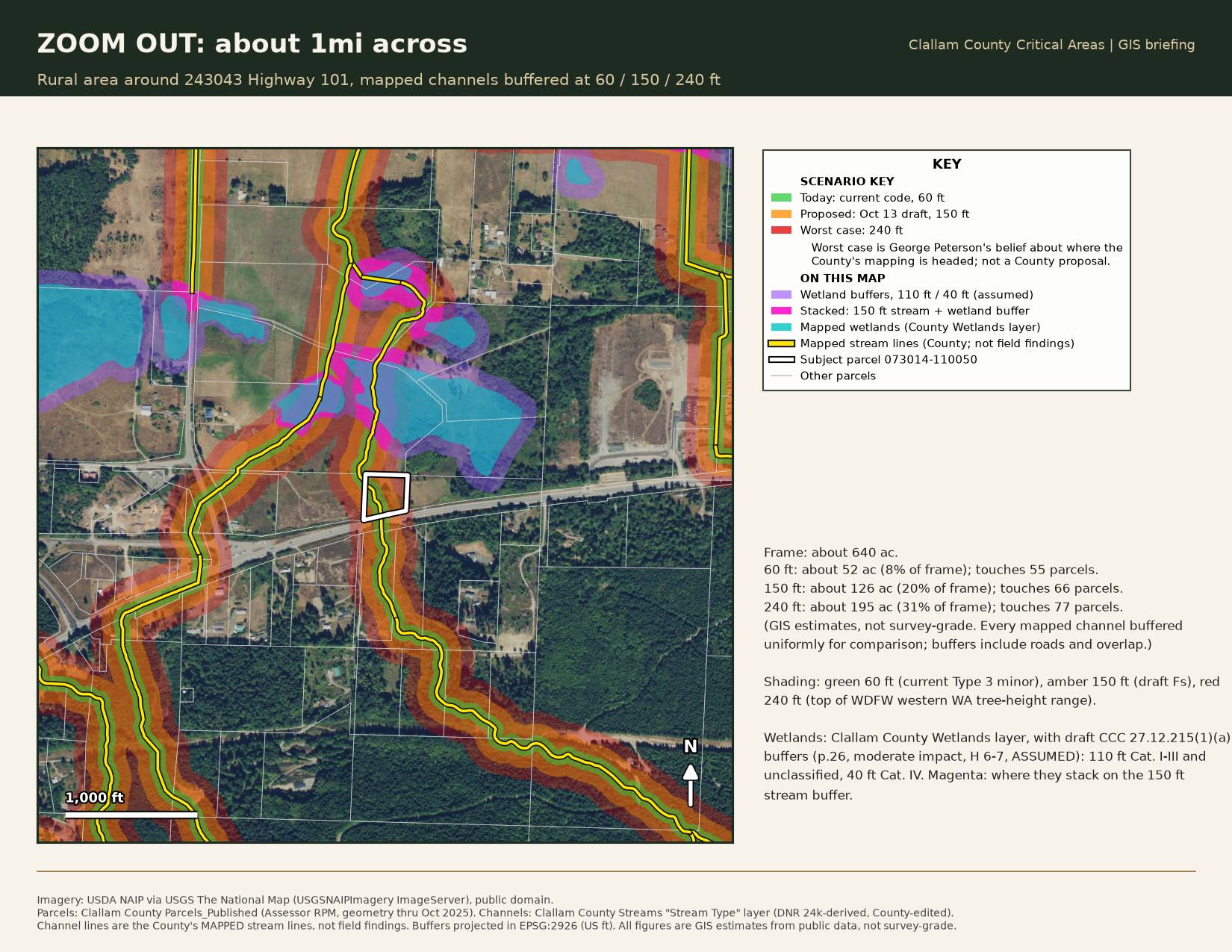
Task: Click the George Peterson worst case note
Action: pyautogui.click(x=967, y=255)
